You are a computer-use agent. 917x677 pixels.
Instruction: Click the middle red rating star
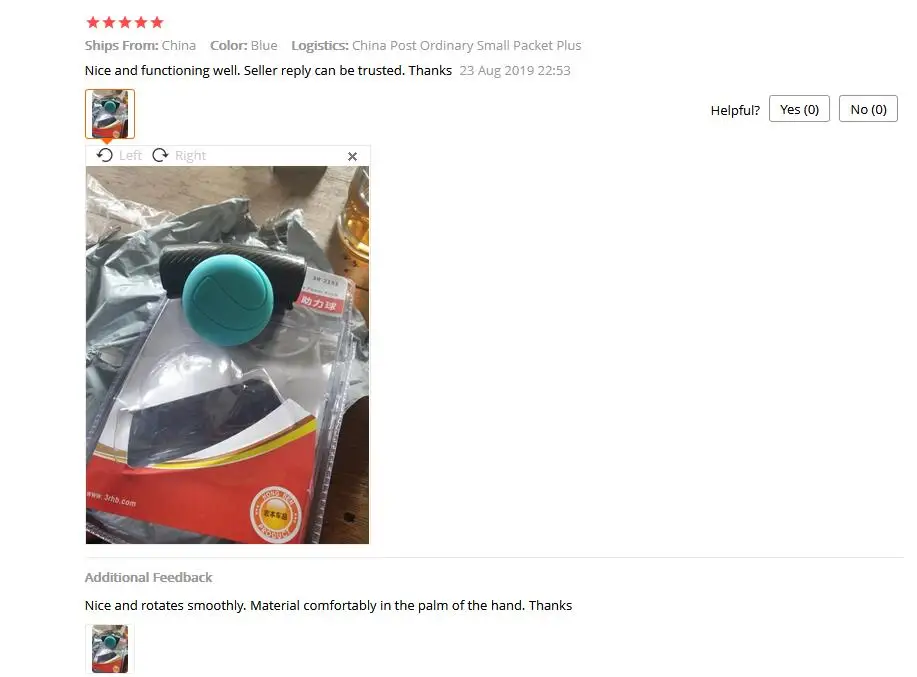[125, 22]
